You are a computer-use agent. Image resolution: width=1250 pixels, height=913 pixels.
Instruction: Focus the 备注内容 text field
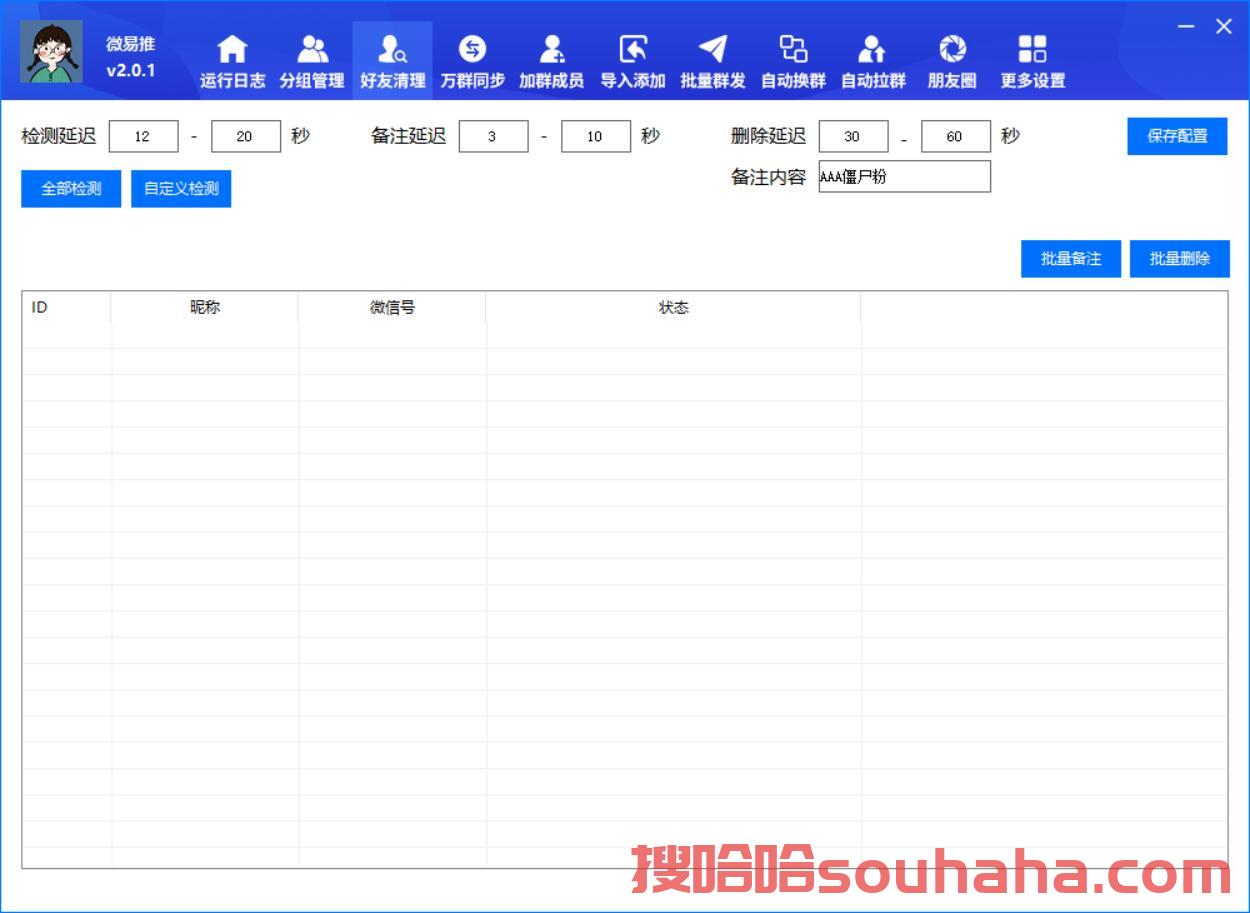pos(904,177)
